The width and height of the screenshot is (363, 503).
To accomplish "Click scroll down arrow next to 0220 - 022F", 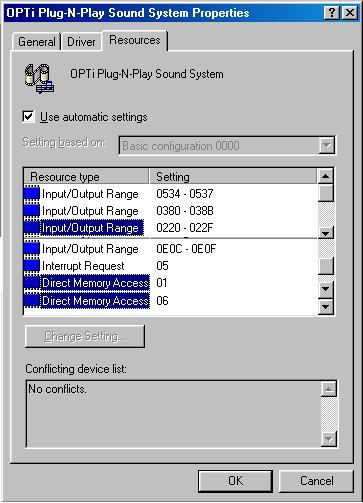I will [x=326, y=232].
